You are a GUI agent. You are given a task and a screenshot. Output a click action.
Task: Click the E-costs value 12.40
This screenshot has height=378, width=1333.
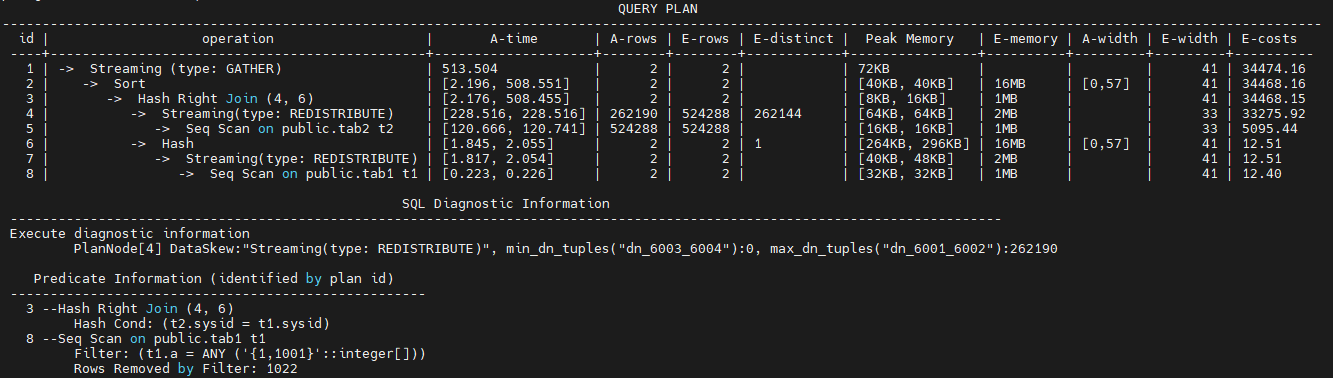click(1261, 174)
